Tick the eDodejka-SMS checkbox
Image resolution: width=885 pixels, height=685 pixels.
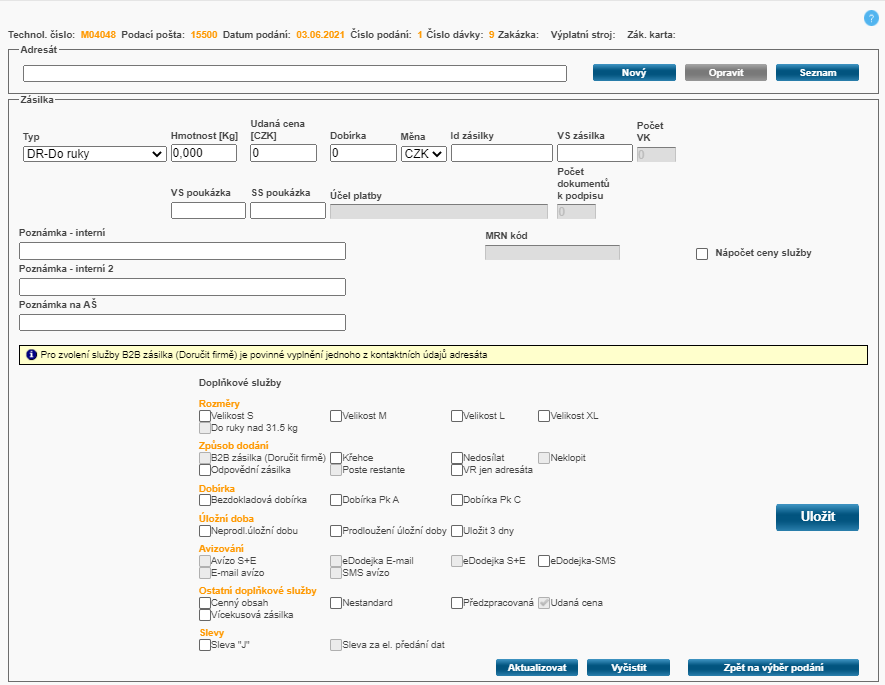544,562
